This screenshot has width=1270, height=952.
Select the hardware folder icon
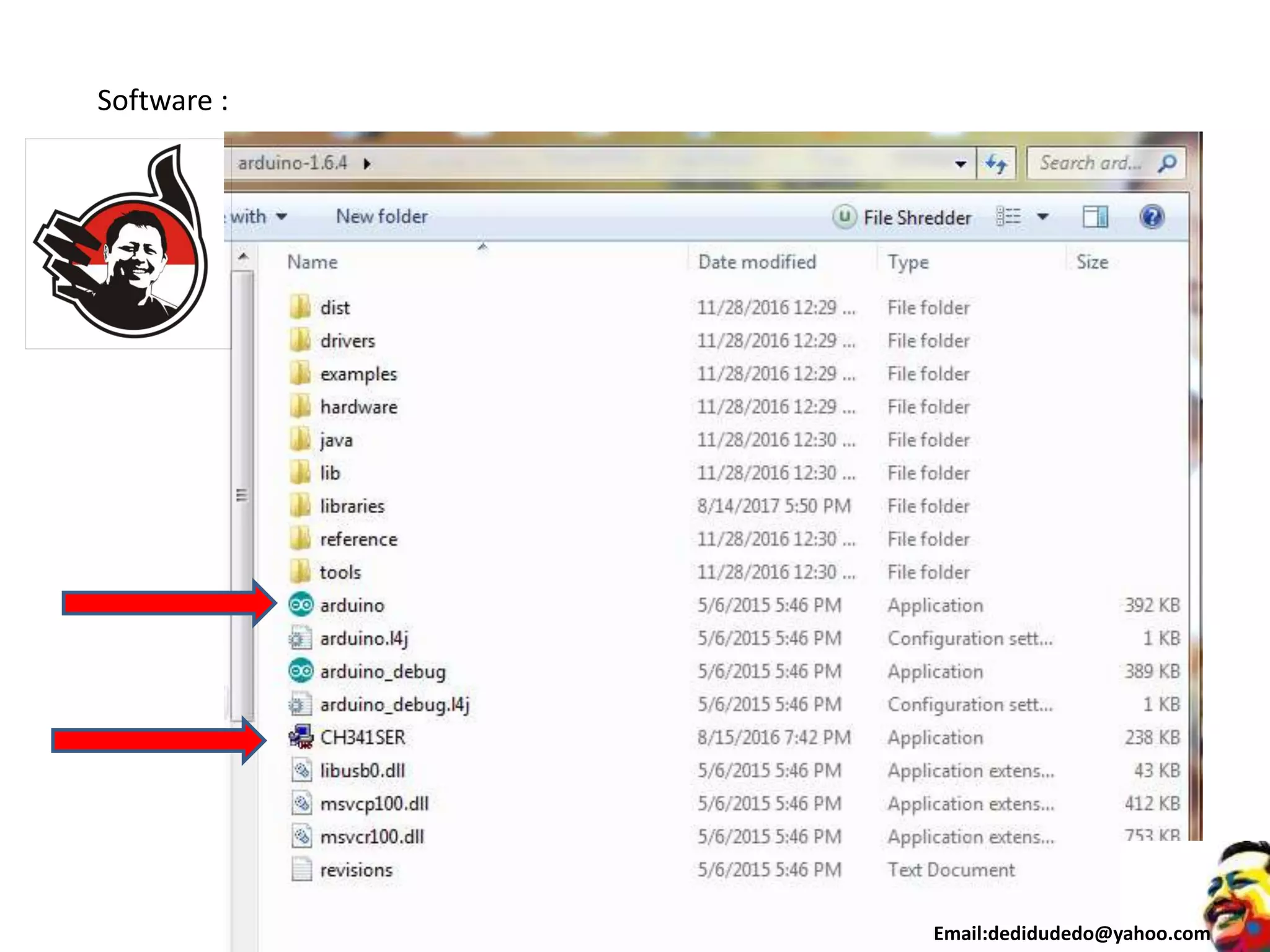(301, 406)
